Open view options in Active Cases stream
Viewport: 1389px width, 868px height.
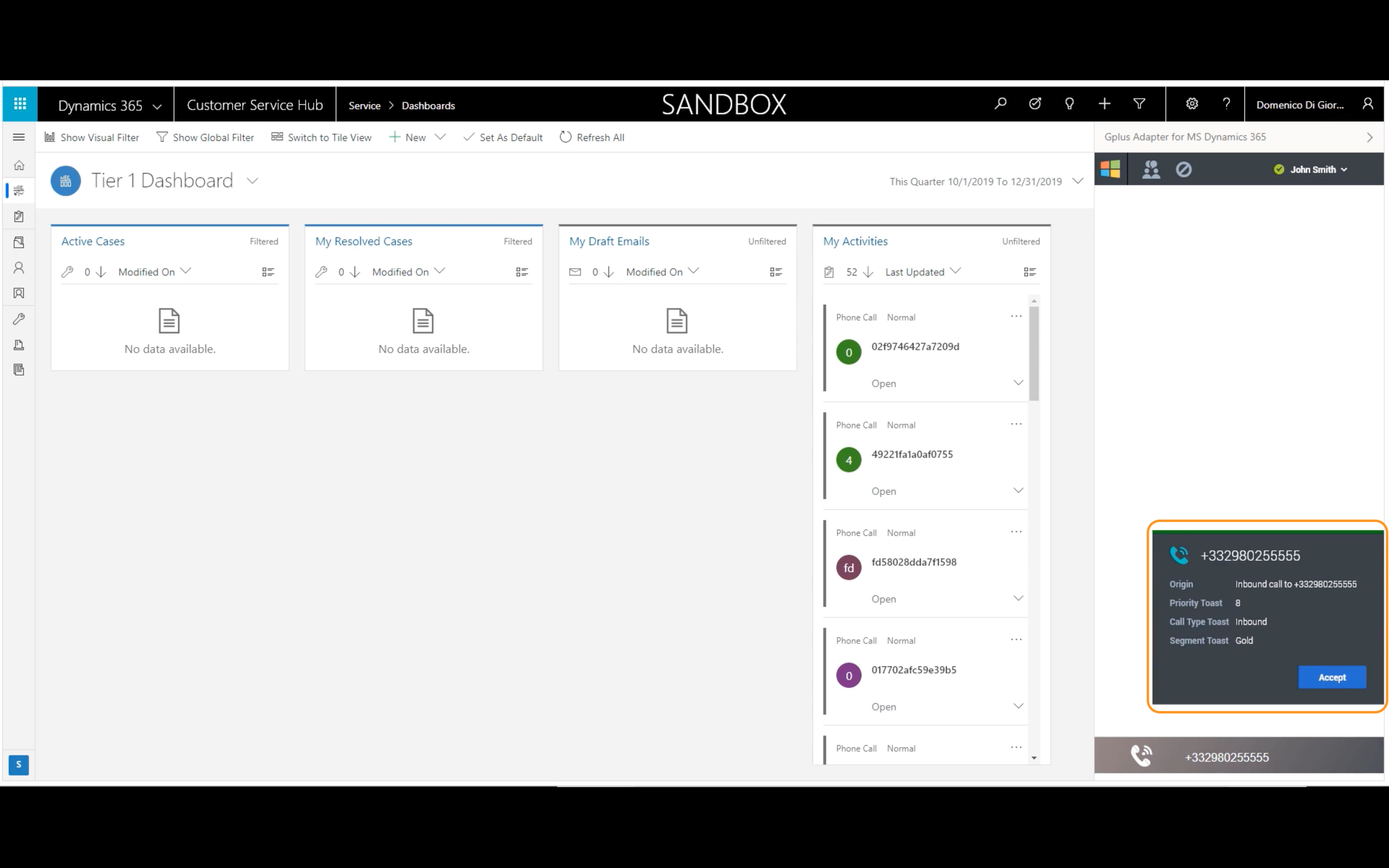[268, 272]
